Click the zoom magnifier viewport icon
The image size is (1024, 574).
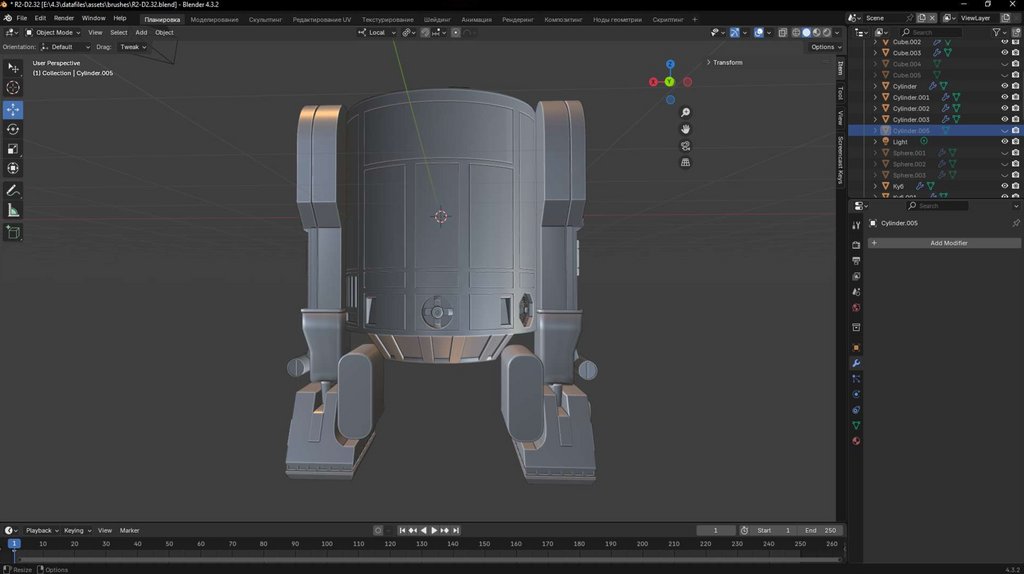tap(686, 113)
